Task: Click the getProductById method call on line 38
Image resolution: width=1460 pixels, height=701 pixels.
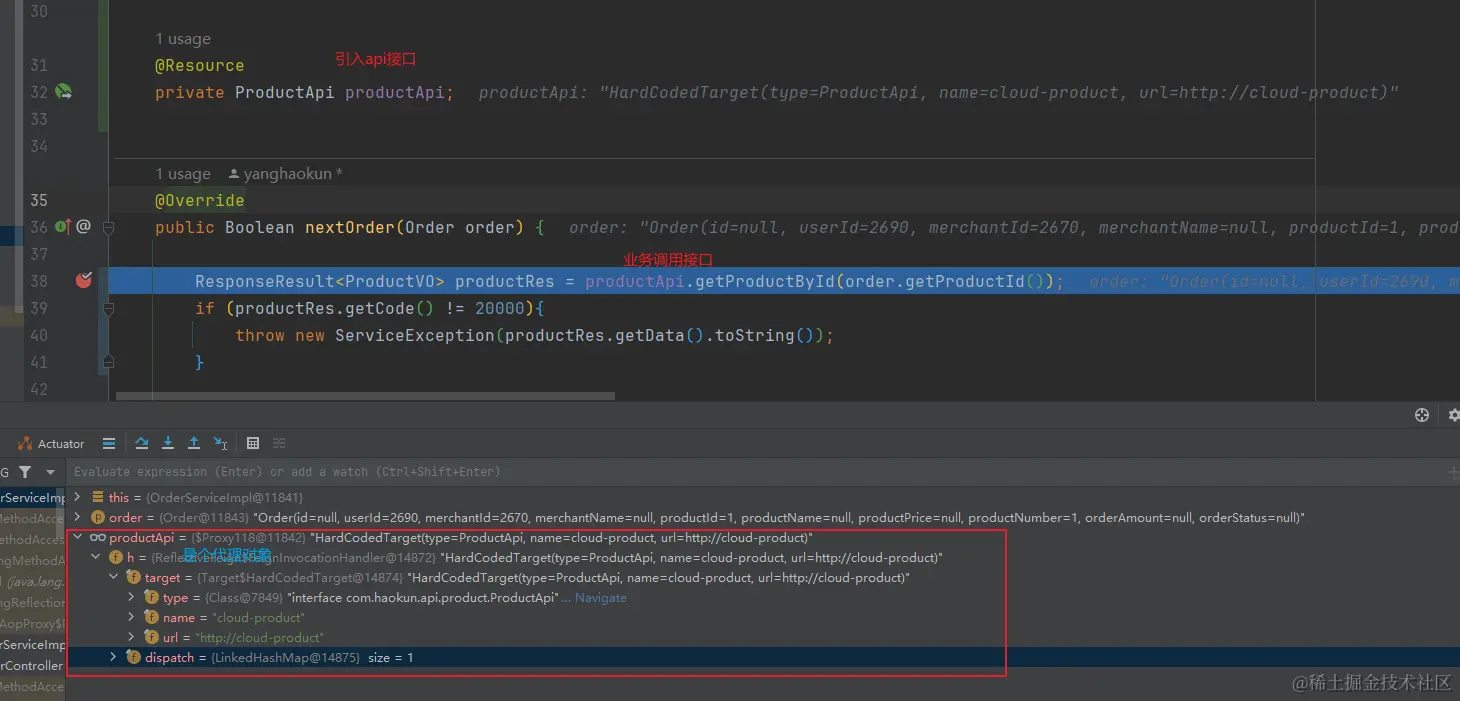Action: coord(765,281)
